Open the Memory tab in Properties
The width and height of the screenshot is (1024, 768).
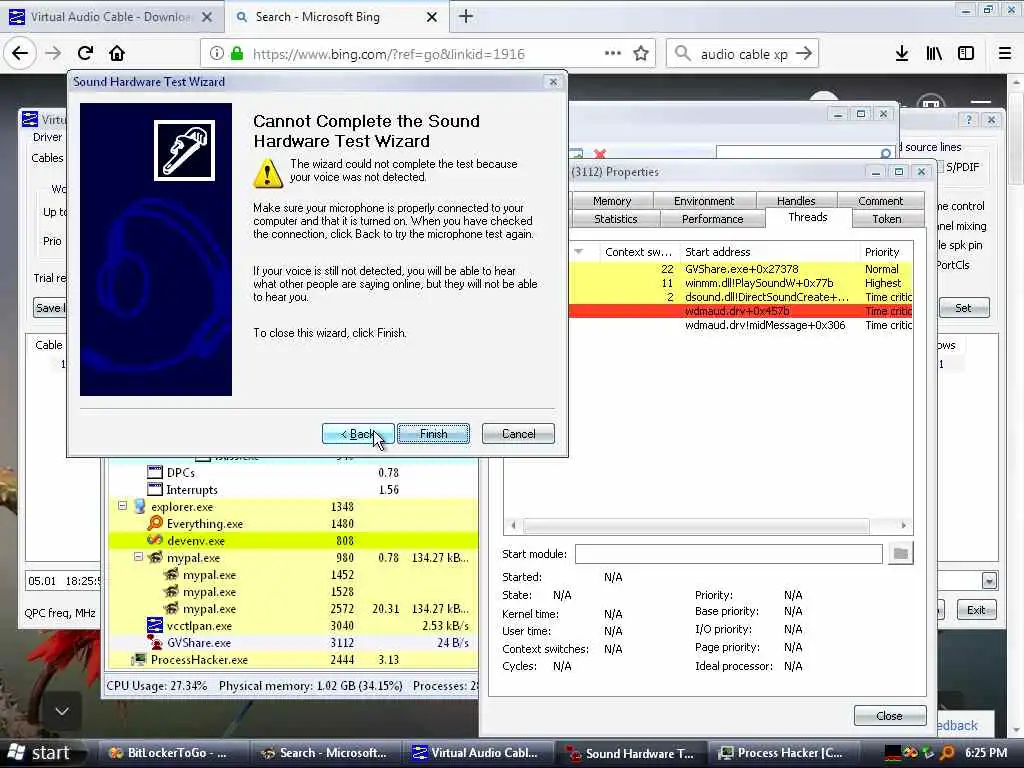click(x=612, y=201)
